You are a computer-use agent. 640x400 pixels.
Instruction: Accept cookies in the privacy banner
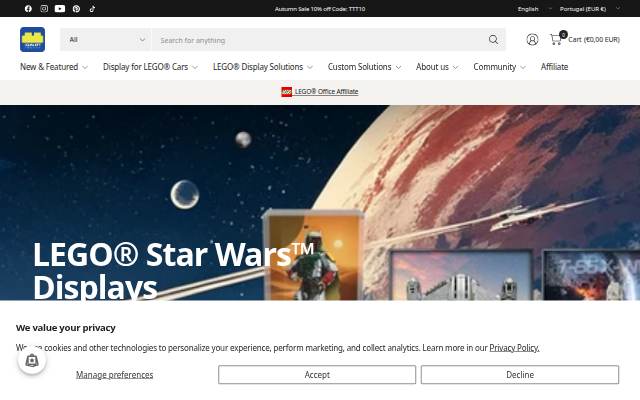(x=317, y=375)
